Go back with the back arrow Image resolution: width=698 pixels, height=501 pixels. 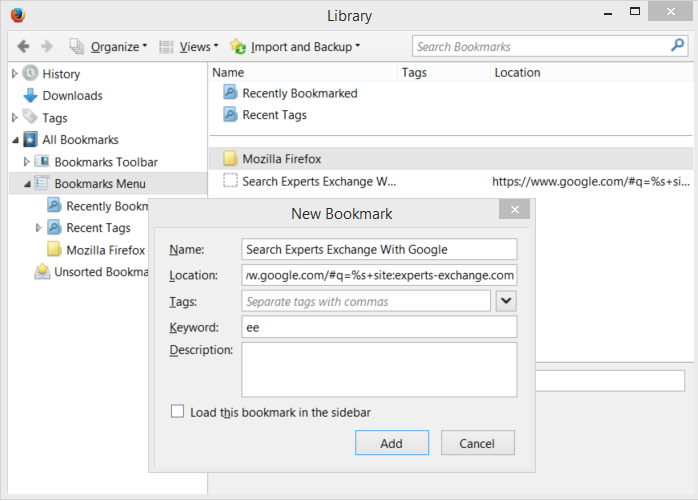[x=23, y=46]
